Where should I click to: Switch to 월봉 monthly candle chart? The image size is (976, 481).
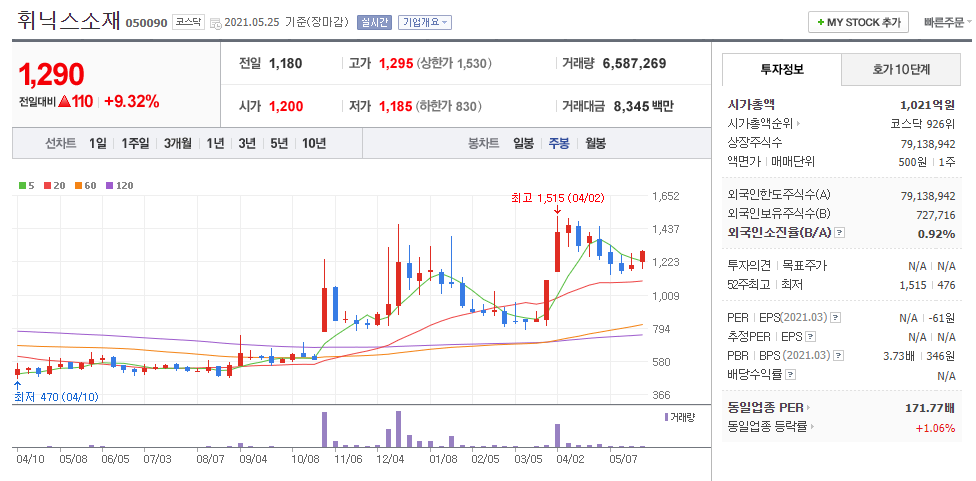pos(595,144)
